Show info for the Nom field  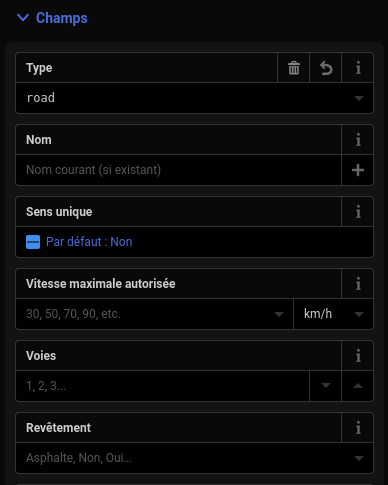click(x=358, y=140)
